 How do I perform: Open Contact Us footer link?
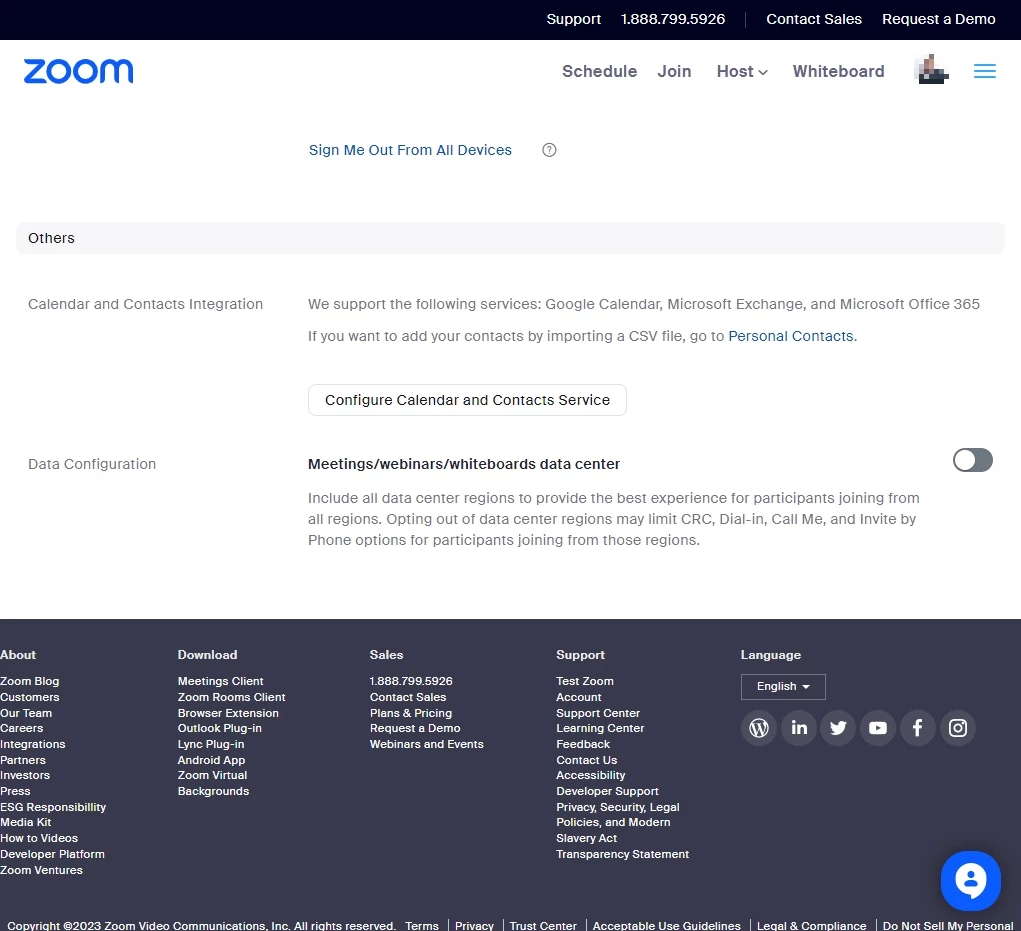(586, 760)
